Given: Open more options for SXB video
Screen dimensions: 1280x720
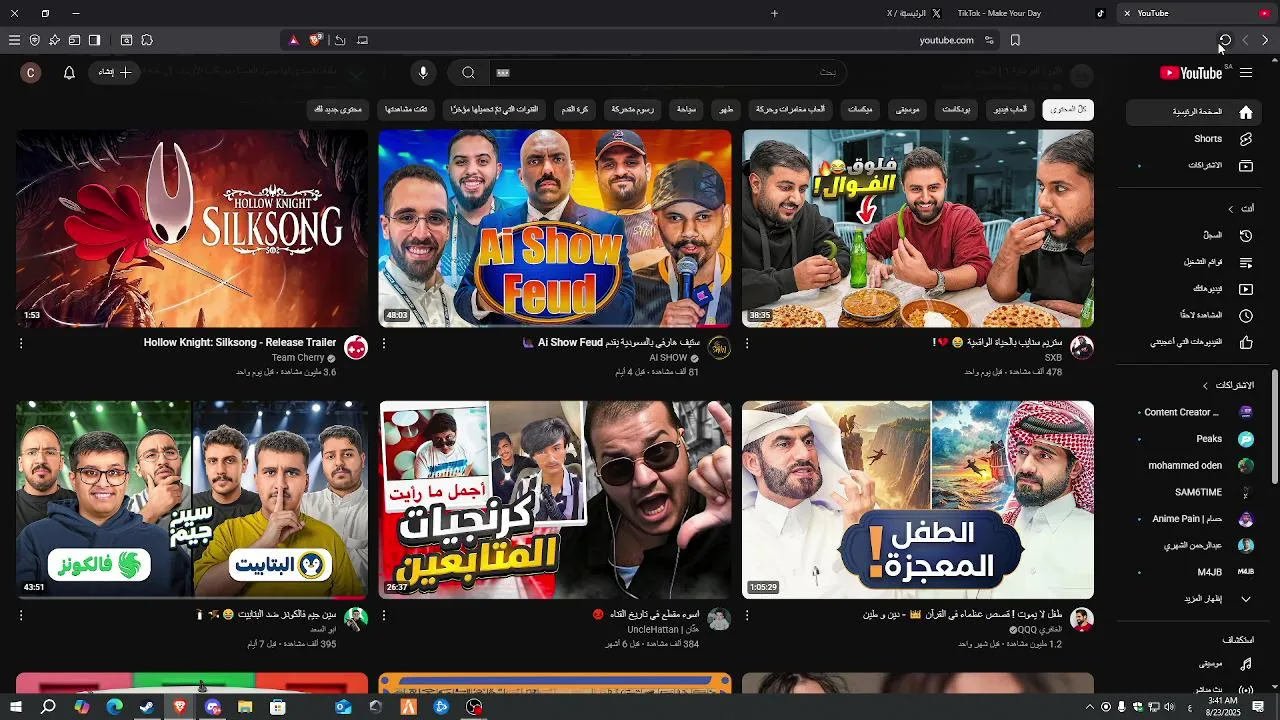Looking at the screenshot, I should coord(747,343).
